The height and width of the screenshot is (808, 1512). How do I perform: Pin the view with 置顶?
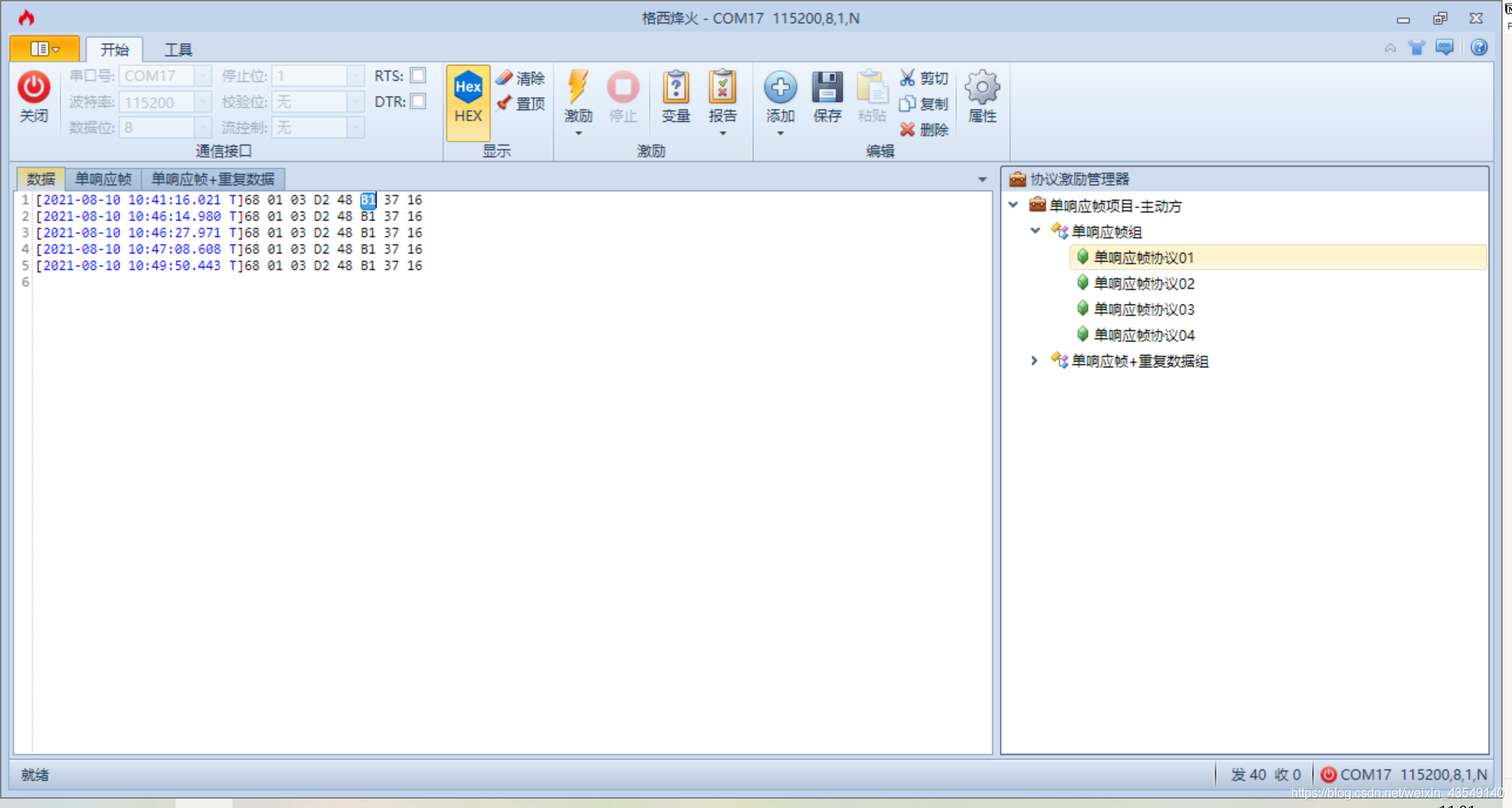(520, 103)
